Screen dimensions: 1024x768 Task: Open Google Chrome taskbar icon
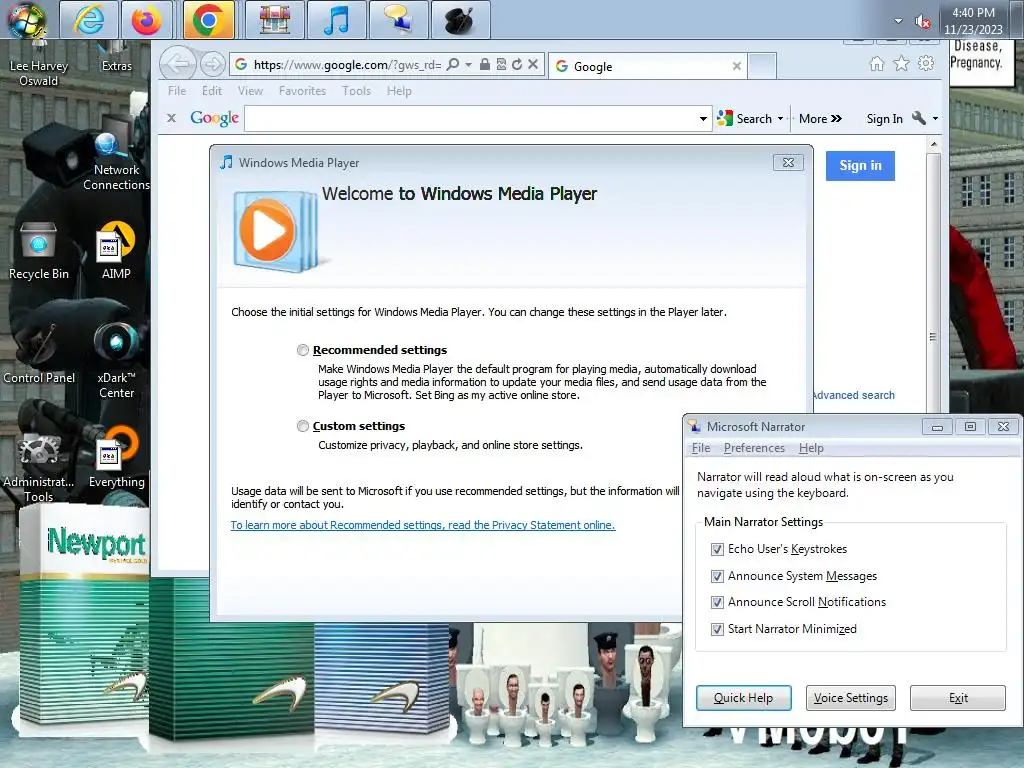(x=208, y=20)
